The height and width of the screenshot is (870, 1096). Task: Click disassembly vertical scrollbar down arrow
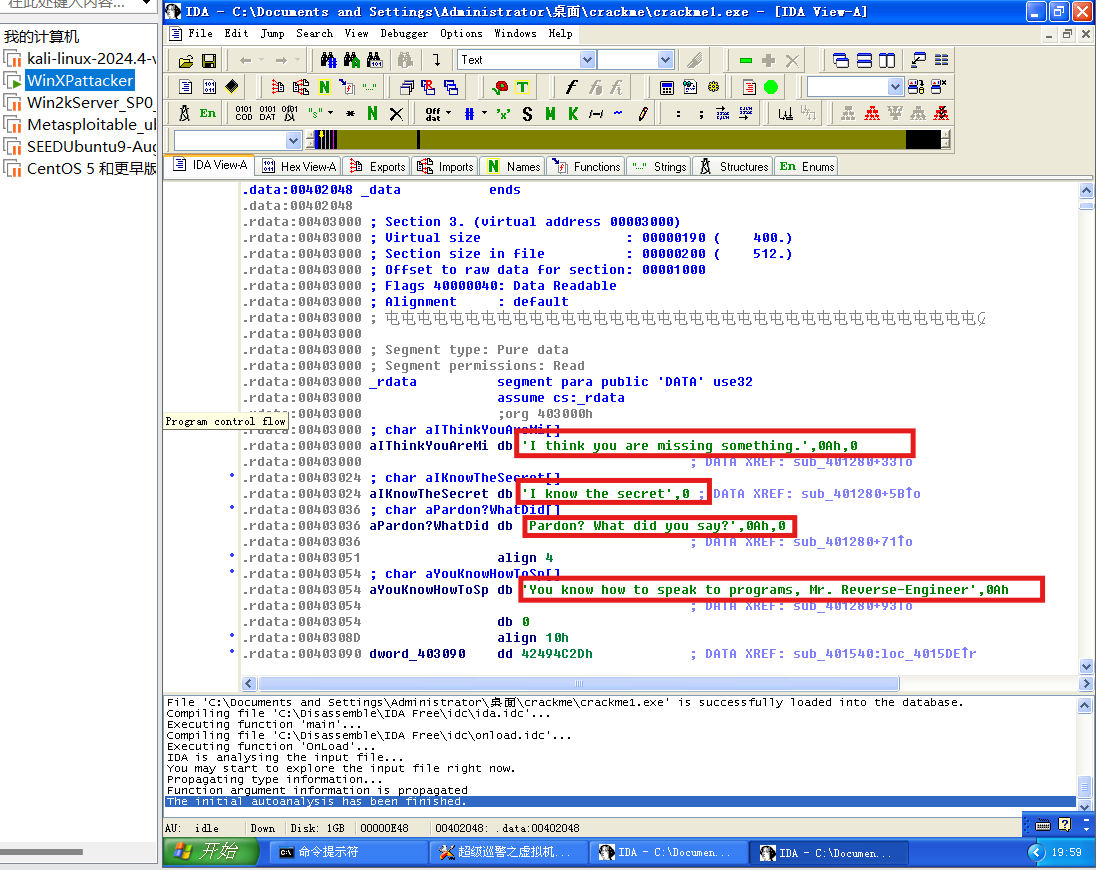1086,666
